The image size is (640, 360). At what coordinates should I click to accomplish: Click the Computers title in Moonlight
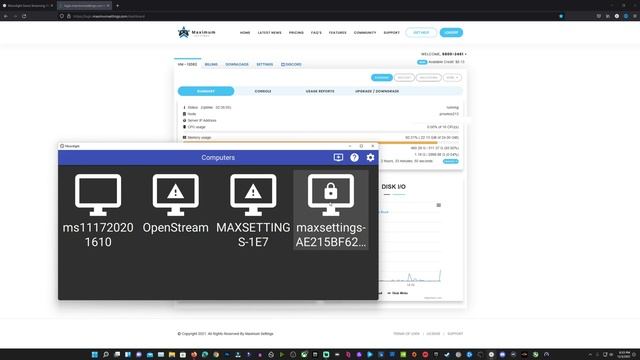[x=218, y=158]
